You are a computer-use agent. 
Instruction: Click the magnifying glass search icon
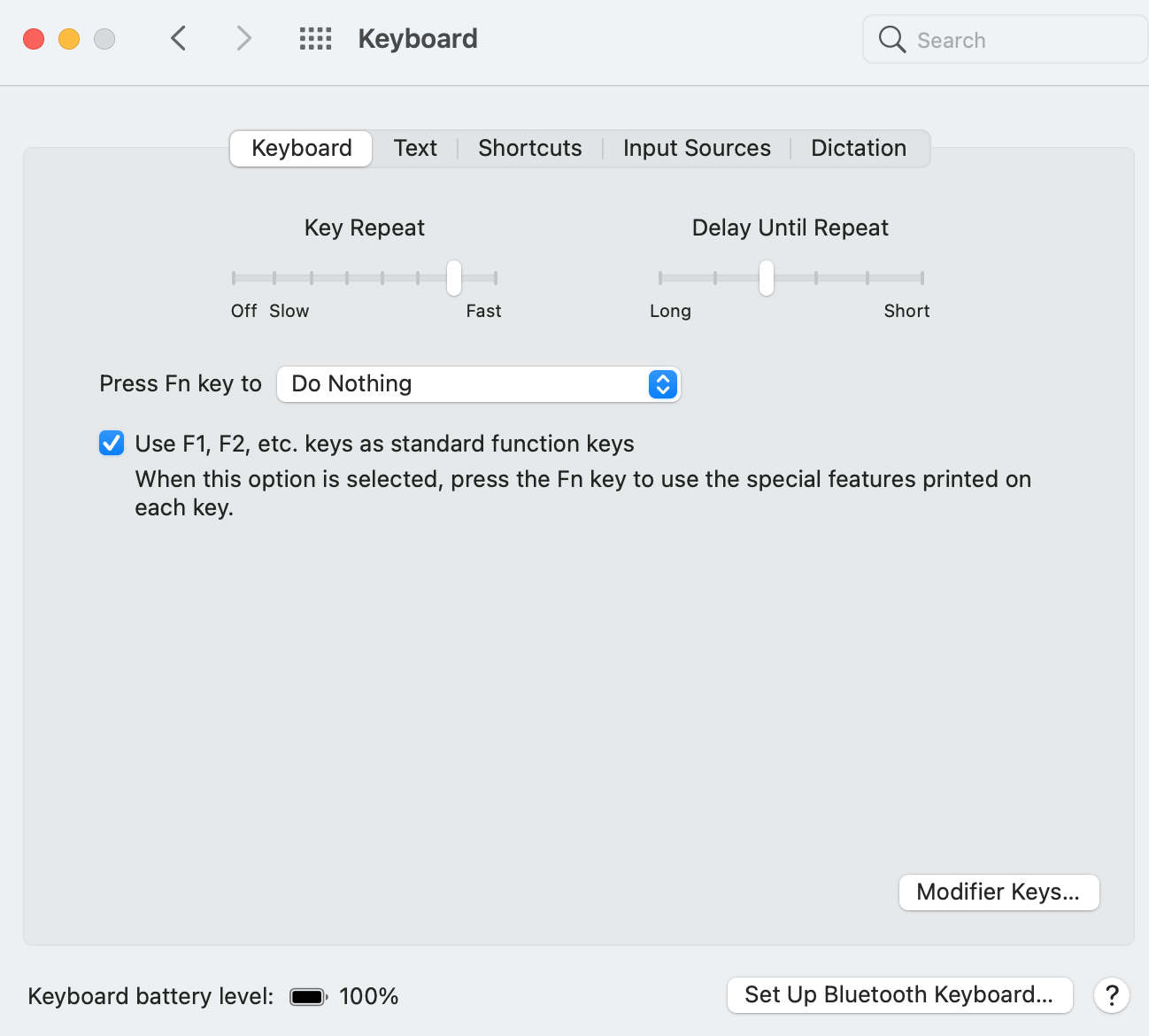coord(891,40)
